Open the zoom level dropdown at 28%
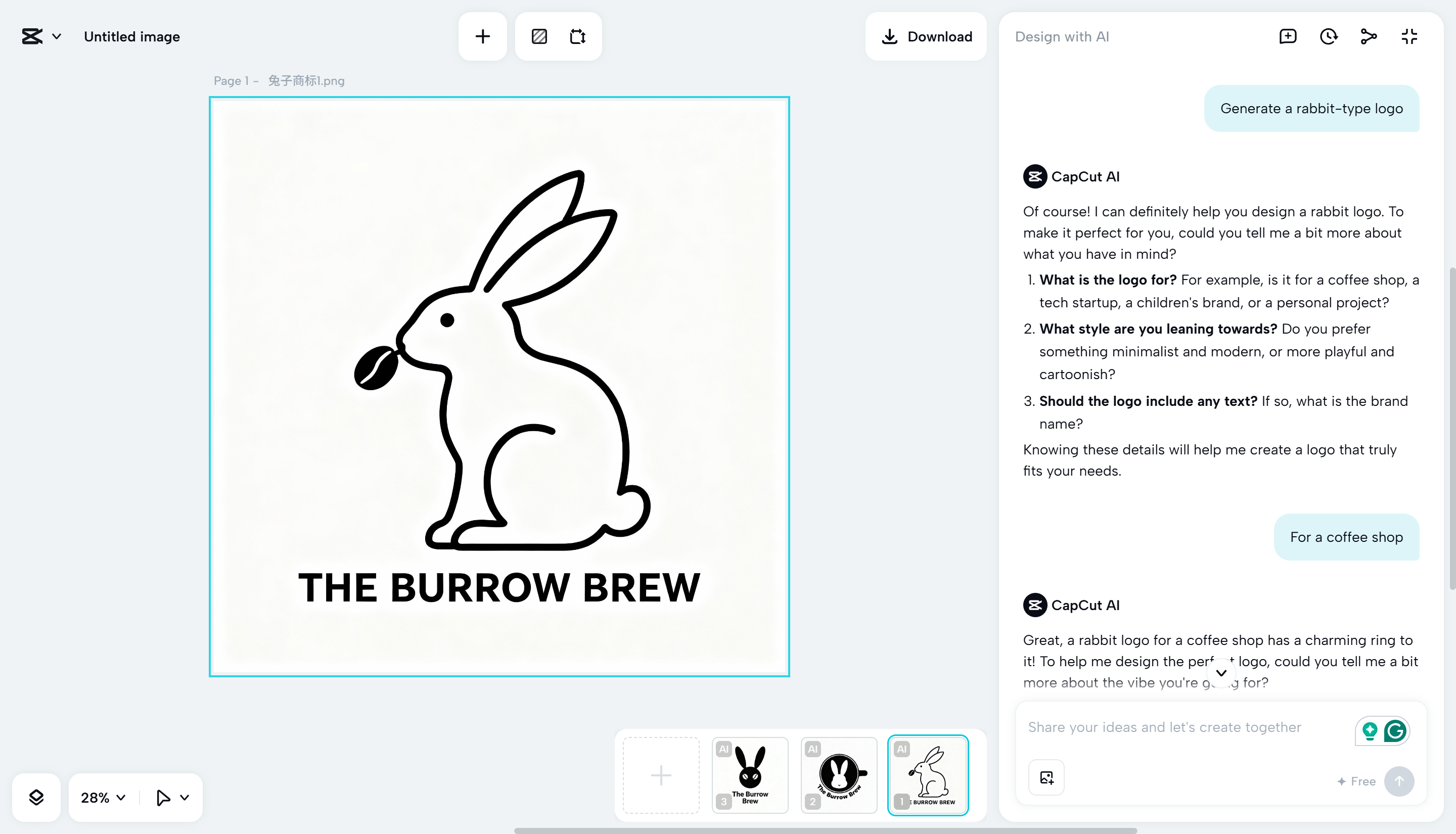The width and height of the screenshot is (1456, 834). click(102, 797)
